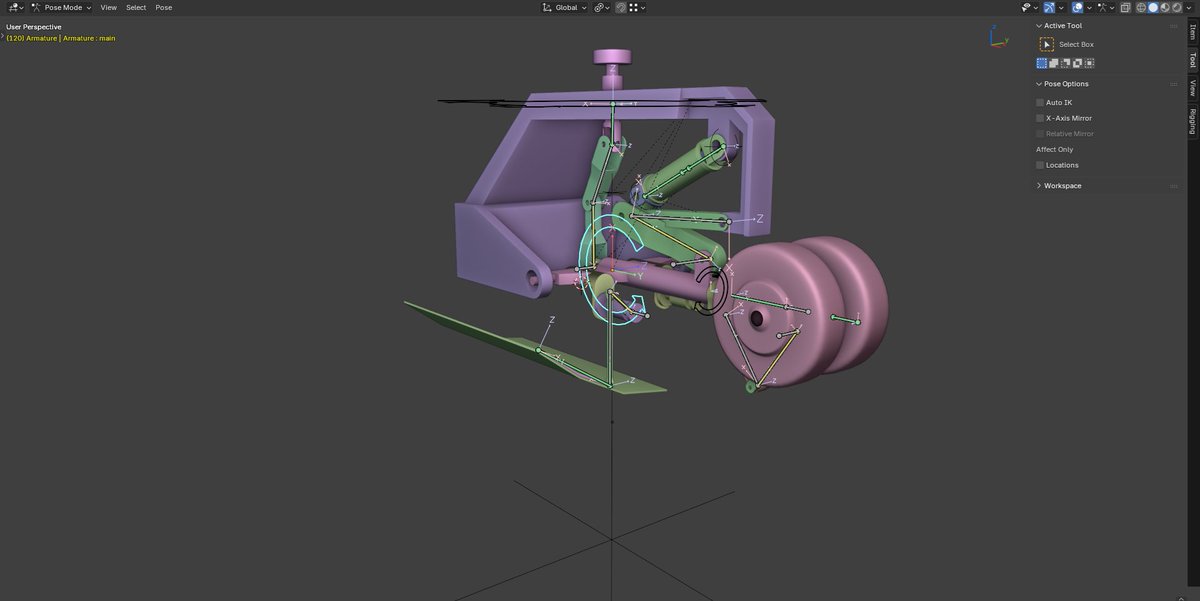Toggle X-Ray viewport display
Image resolution: width=1200 pixels, height=601 pixels.
coord(1125,7)
